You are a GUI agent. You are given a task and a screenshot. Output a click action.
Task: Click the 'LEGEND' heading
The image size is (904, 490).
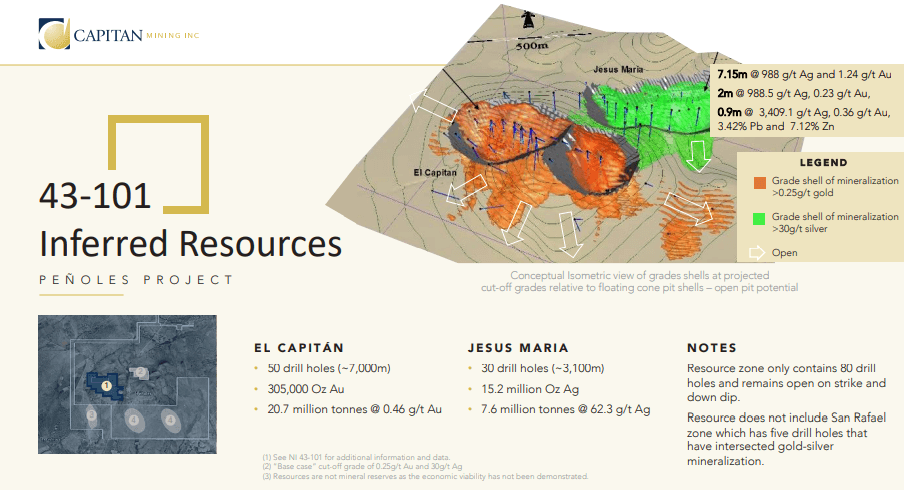[x=823, y=163]
